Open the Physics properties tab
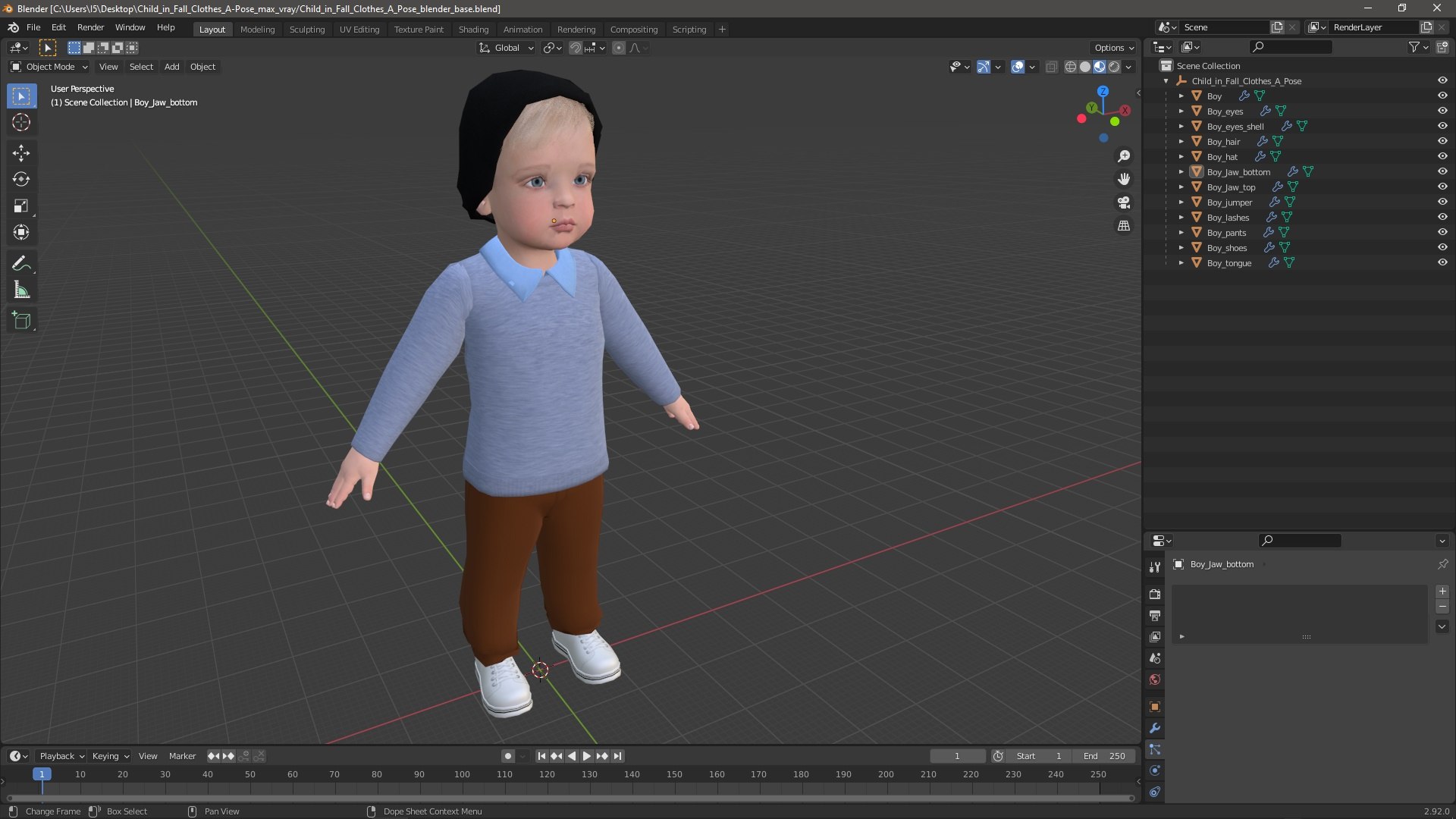Screen dimensions: 1456x819 coord(1154,770)
